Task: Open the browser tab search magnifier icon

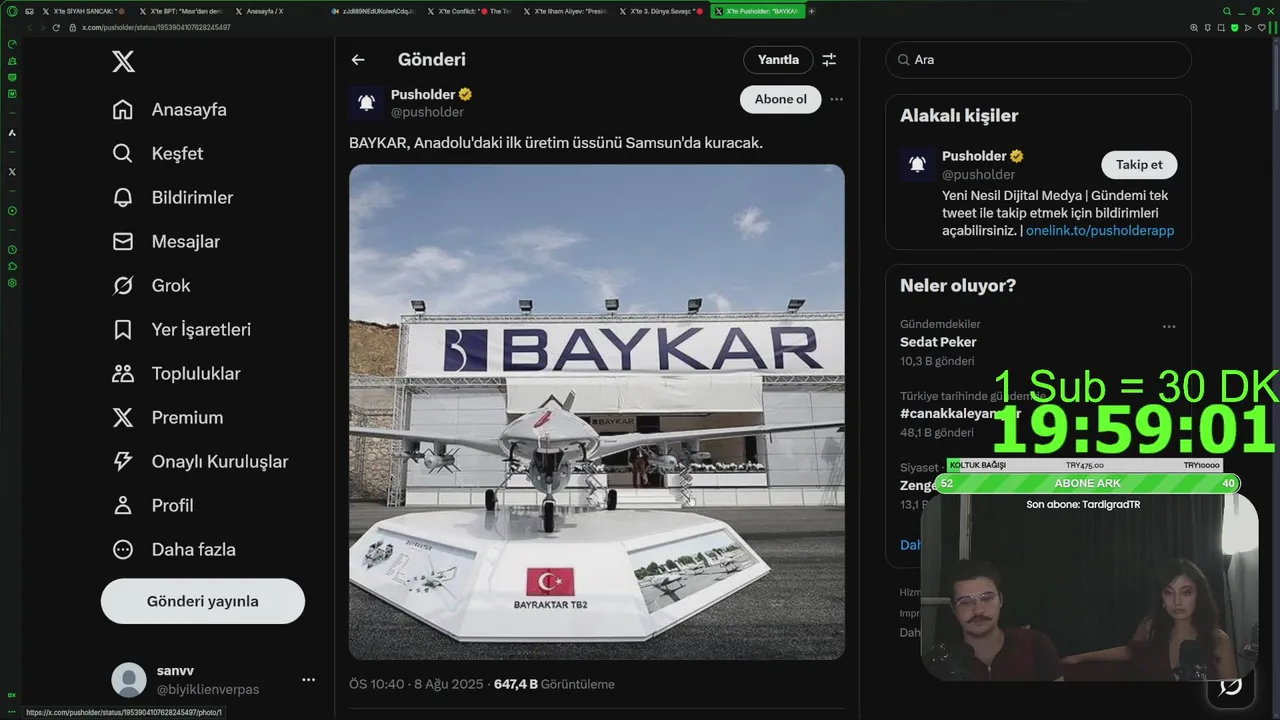Action: point(1227,11)
